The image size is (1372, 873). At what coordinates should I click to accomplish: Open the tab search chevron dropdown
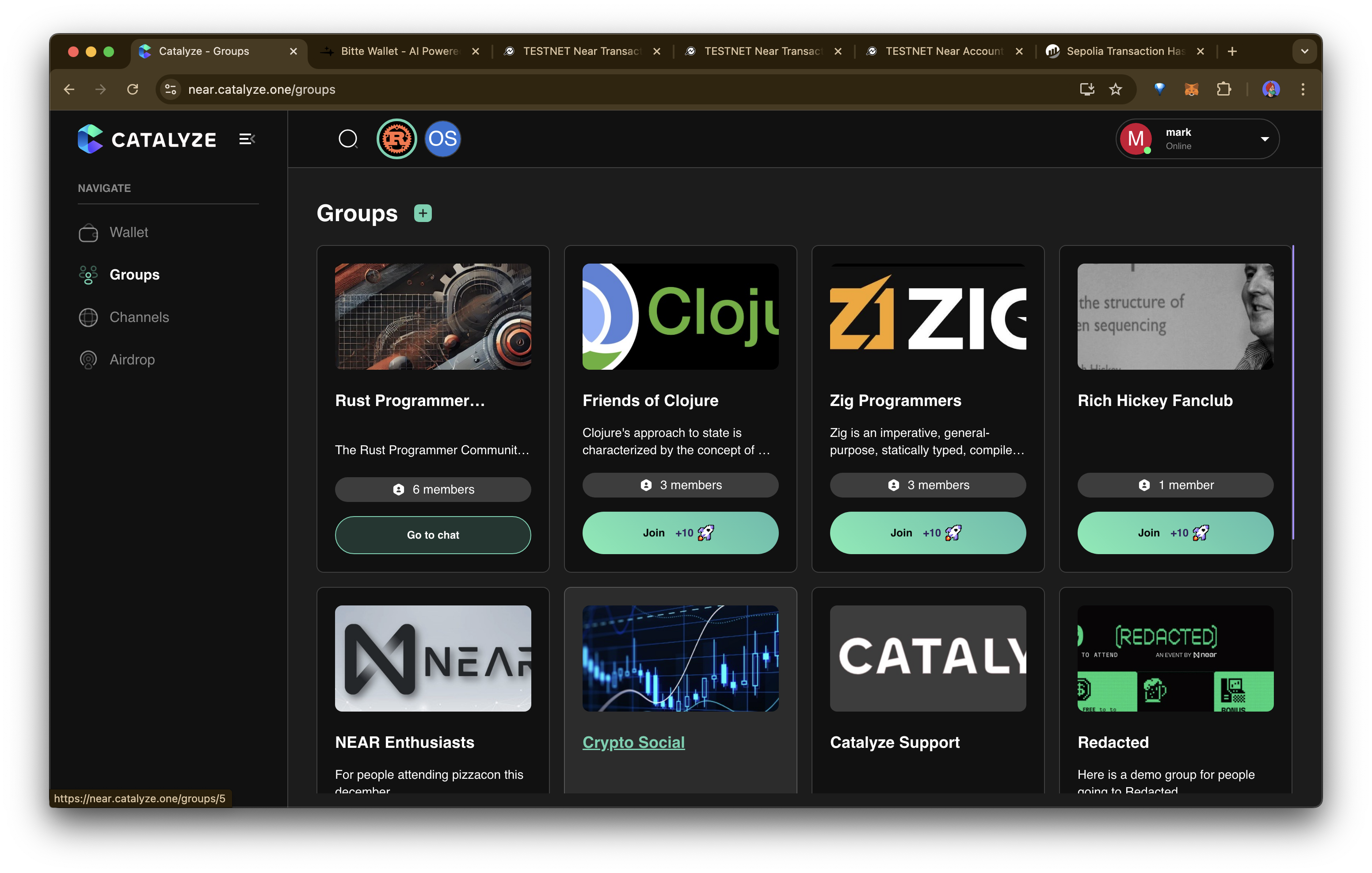coord(1304,51)
